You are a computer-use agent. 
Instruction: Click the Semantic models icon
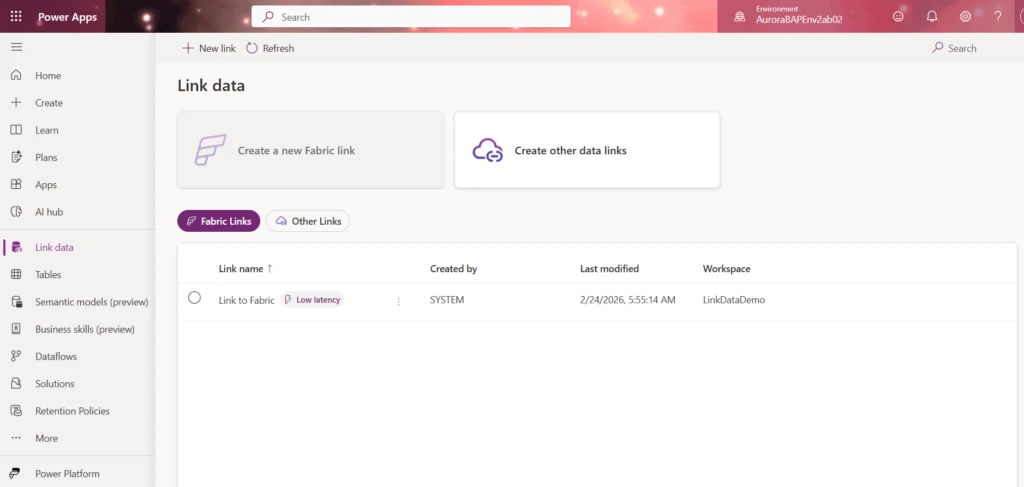pos(16,302)
